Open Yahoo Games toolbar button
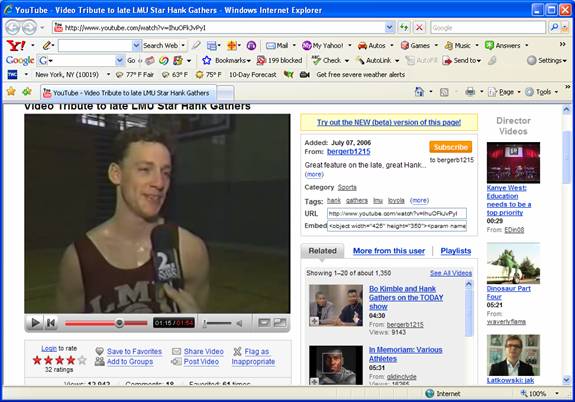This screenshot has width=575, height=402. click(x=415, y=45)
